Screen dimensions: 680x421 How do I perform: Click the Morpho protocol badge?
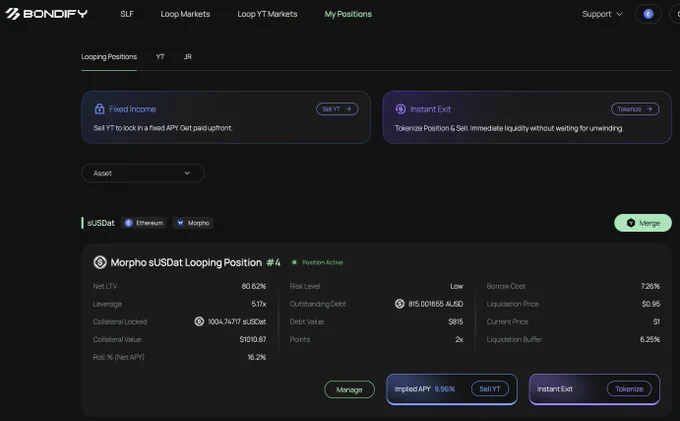click(x=193, y=223)
